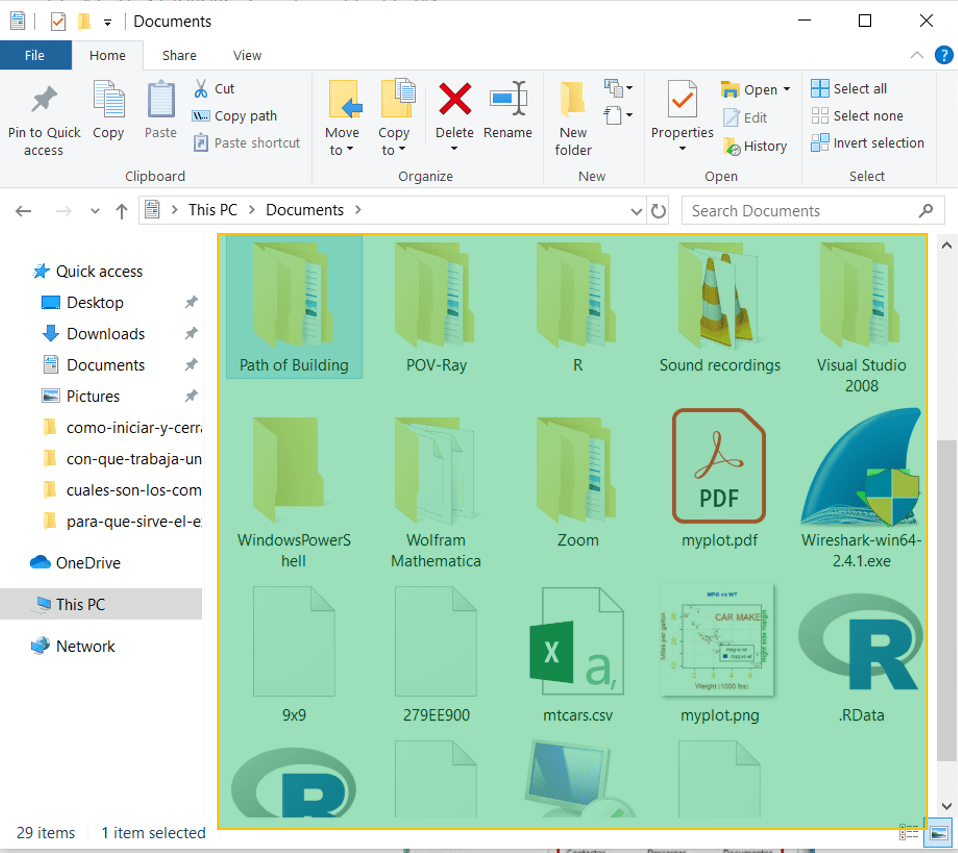Expand the arrow beneath Delete
This screenshot has width=958, height=853.
coord(454,148)
